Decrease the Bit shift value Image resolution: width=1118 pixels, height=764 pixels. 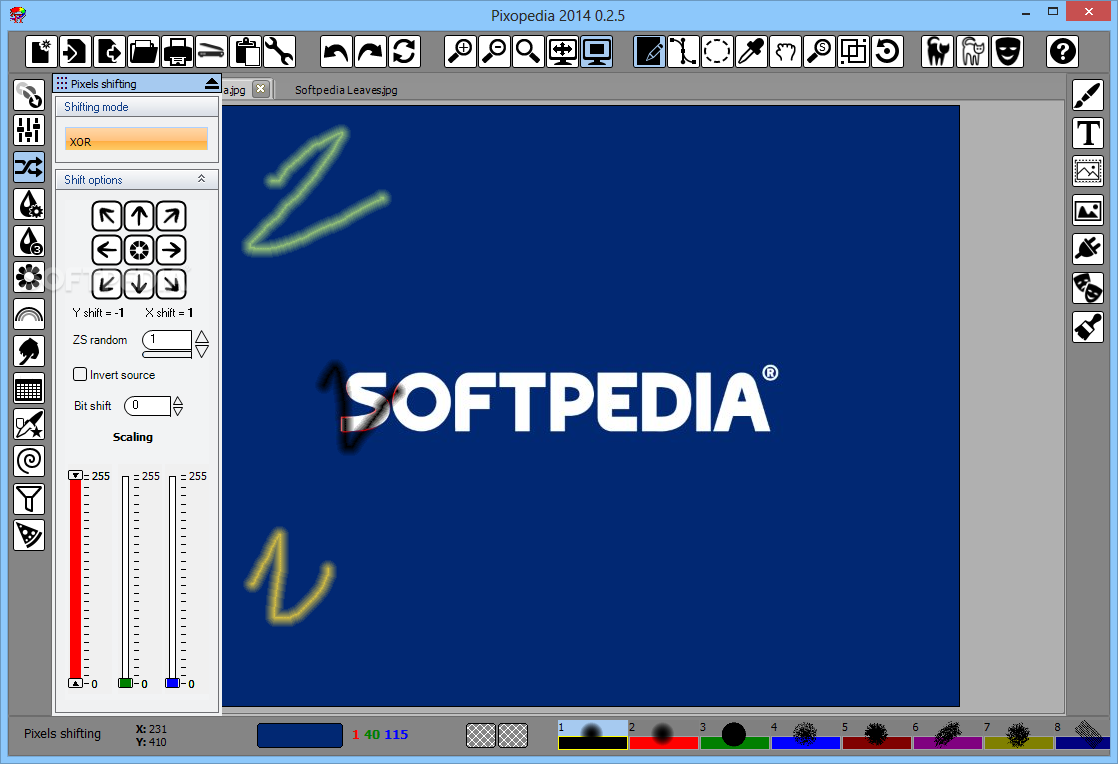(178, 411)
